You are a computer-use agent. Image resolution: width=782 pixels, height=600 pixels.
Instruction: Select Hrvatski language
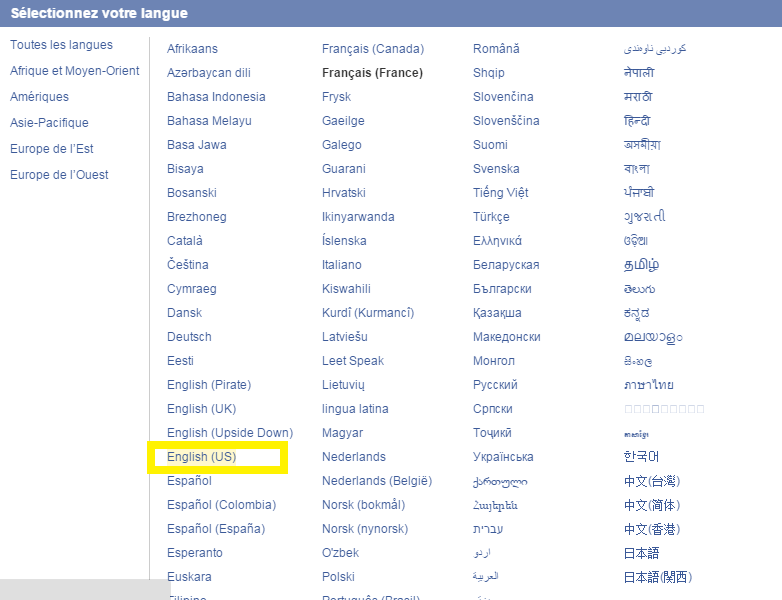coord(344,193)
